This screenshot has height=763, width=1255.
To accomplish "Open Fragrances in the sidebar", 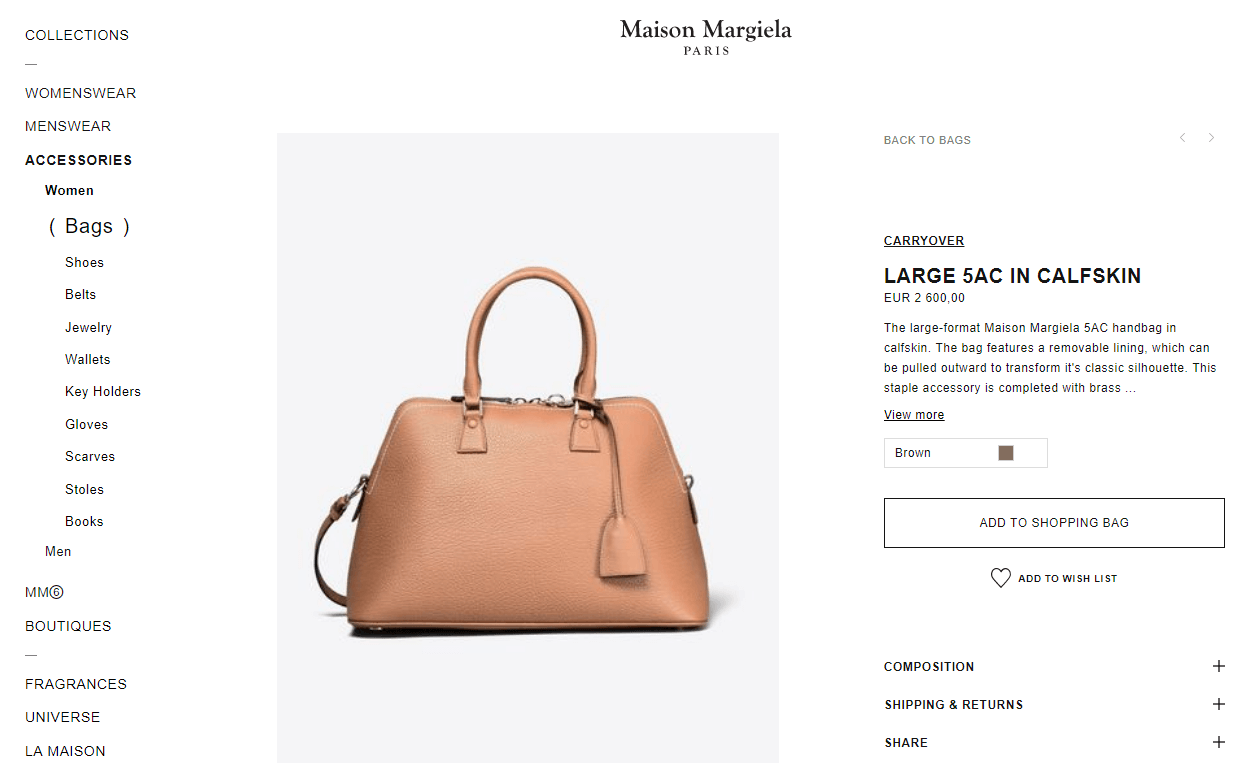I will [x=76, y=684].
